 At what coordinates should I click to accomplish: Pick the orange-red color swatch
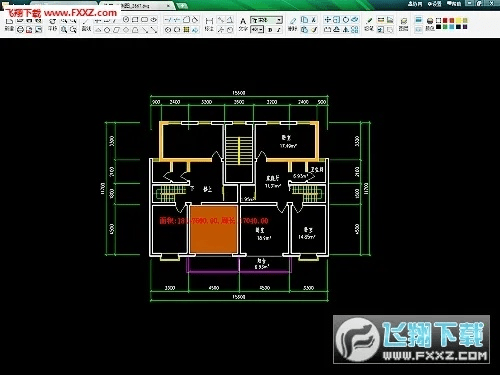pos(452,20)
